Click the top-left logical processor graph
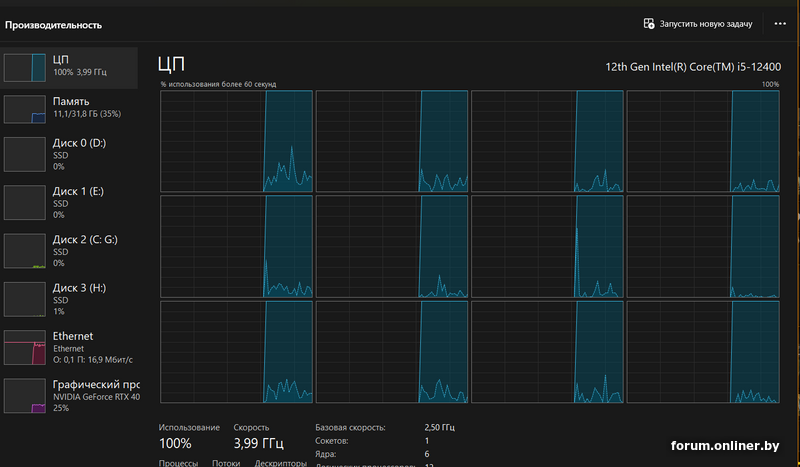This screenshot has height=467, width=800. pyautogui.click(x=236, y=141)
